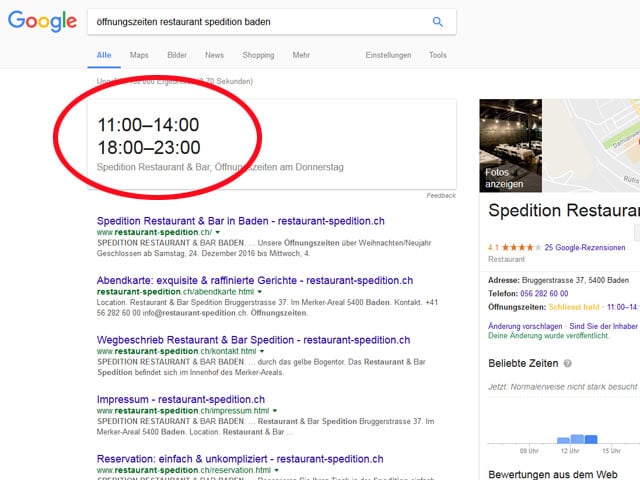Click the Feedback link below hours box
The image size is (640, 480).
tap(441, 196)
